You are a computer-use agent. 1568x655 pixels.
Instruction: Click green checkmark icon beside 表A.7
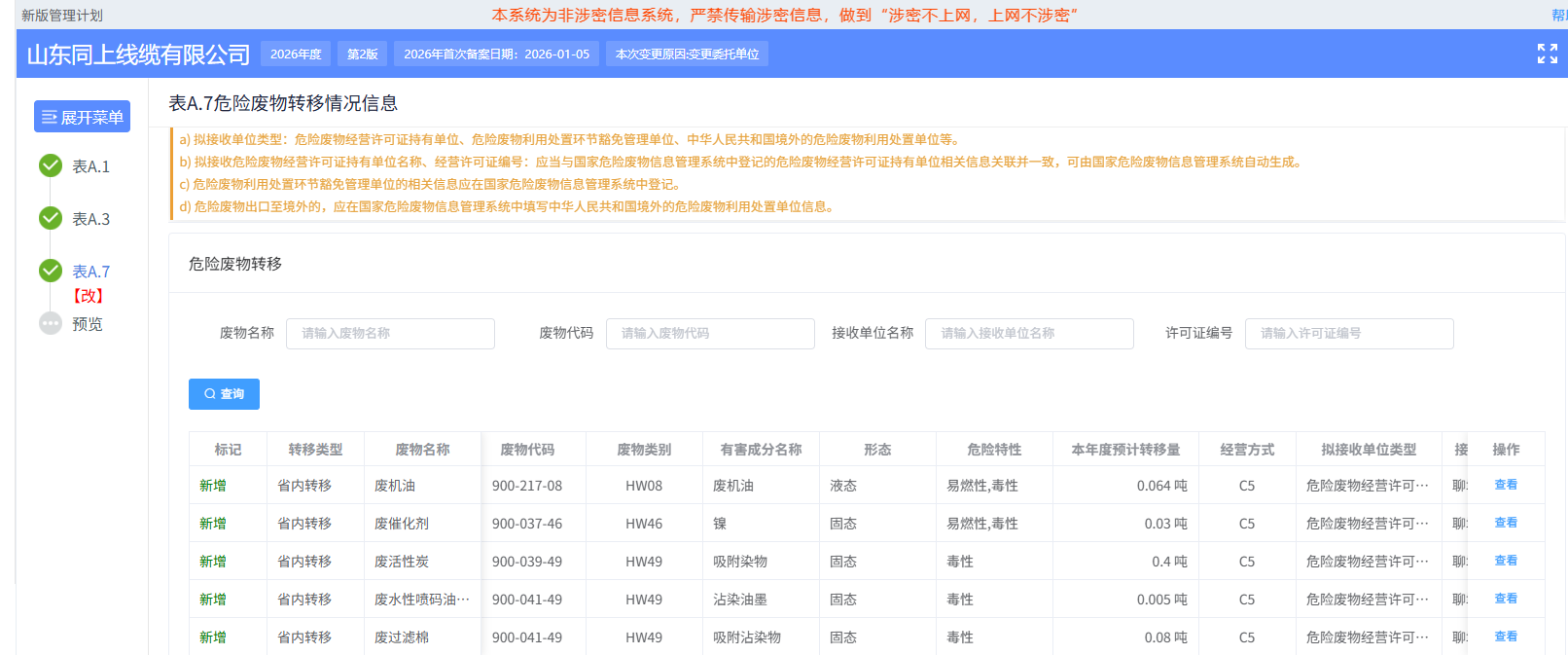point(51,271)
